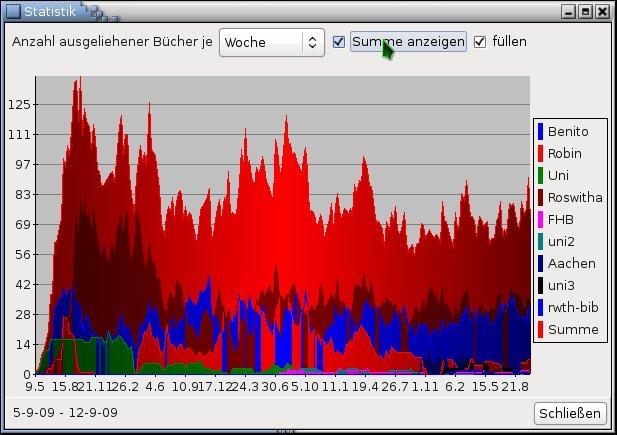Click the 9.5 x-axis date label
617x435 pixels.
pos(35,387)
